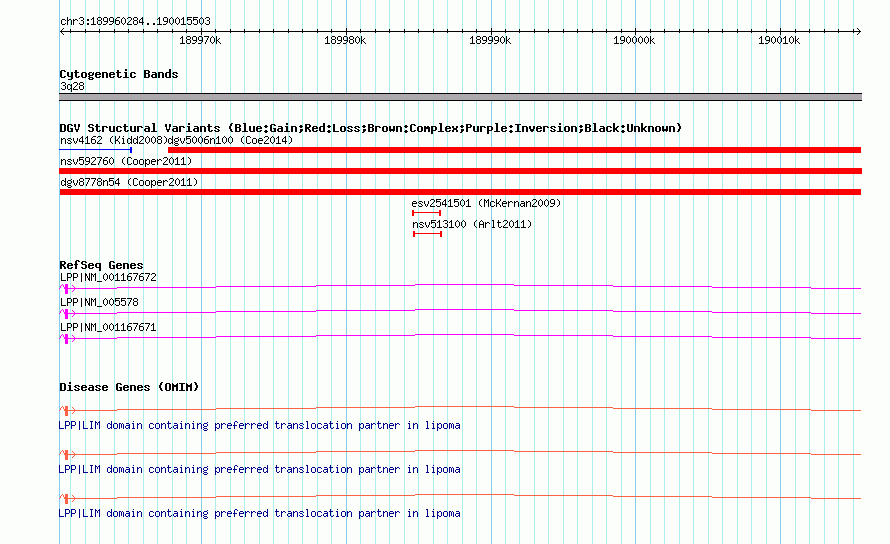Select the 189970k ruler mark
890x544 pixels.
[200, 40]
